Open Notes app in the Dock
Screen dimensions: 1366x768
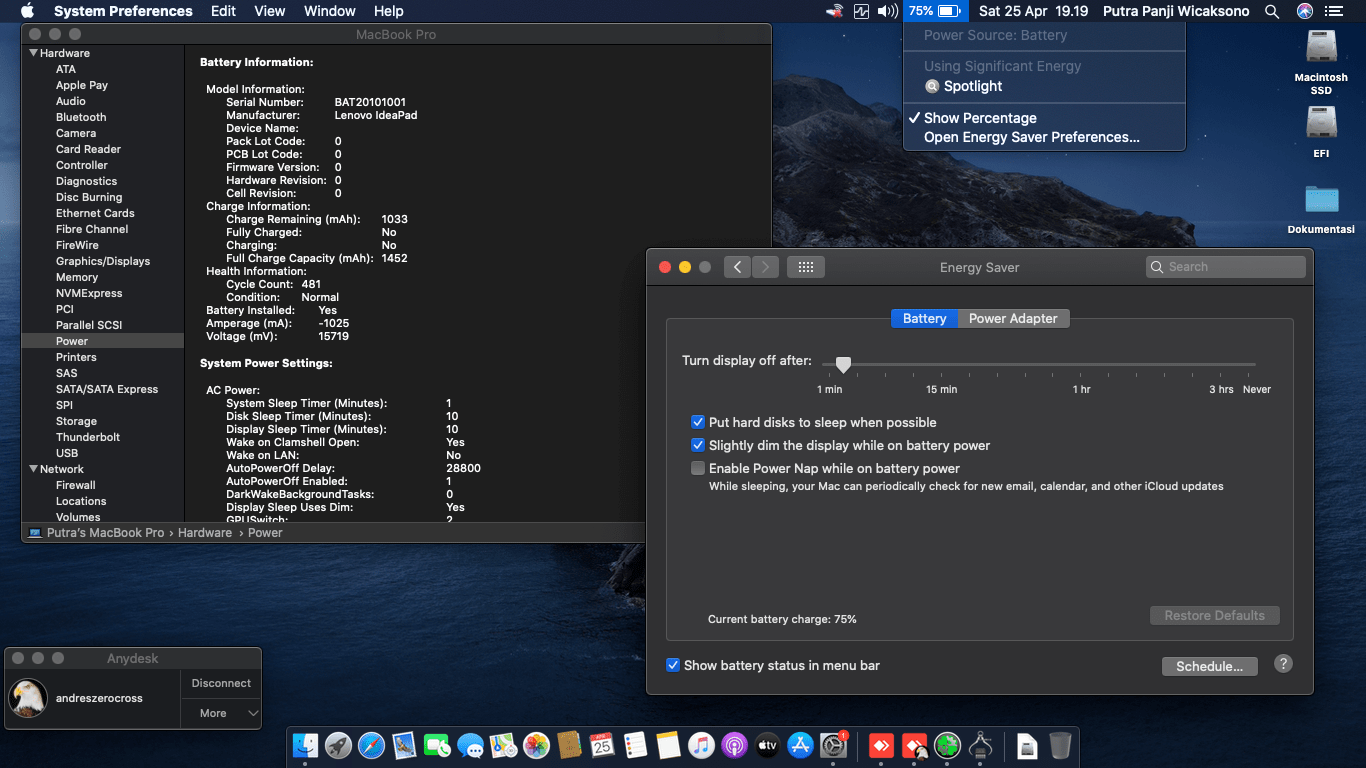[x=668, y=745]
